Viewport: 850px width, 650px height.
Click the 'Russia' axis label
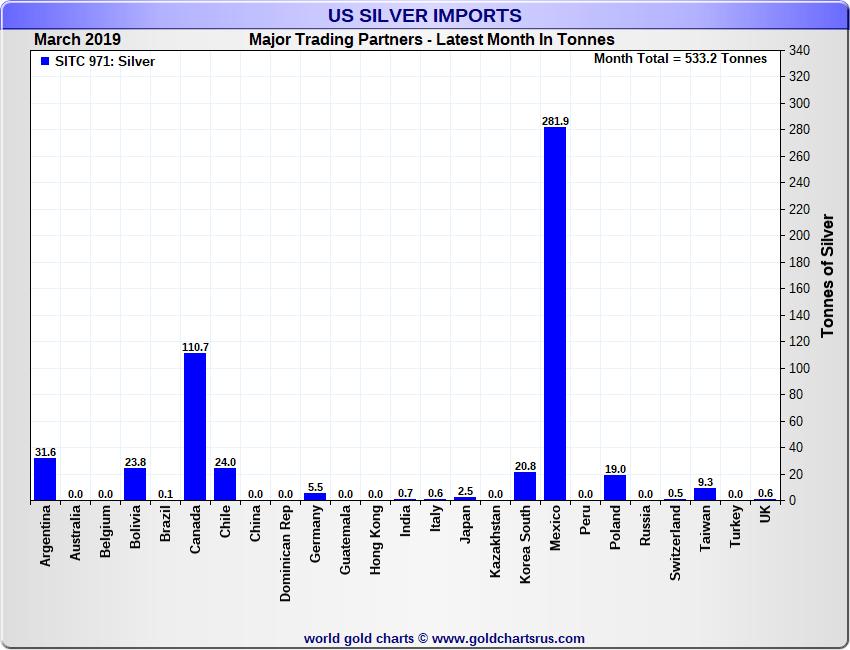point(645,525)
